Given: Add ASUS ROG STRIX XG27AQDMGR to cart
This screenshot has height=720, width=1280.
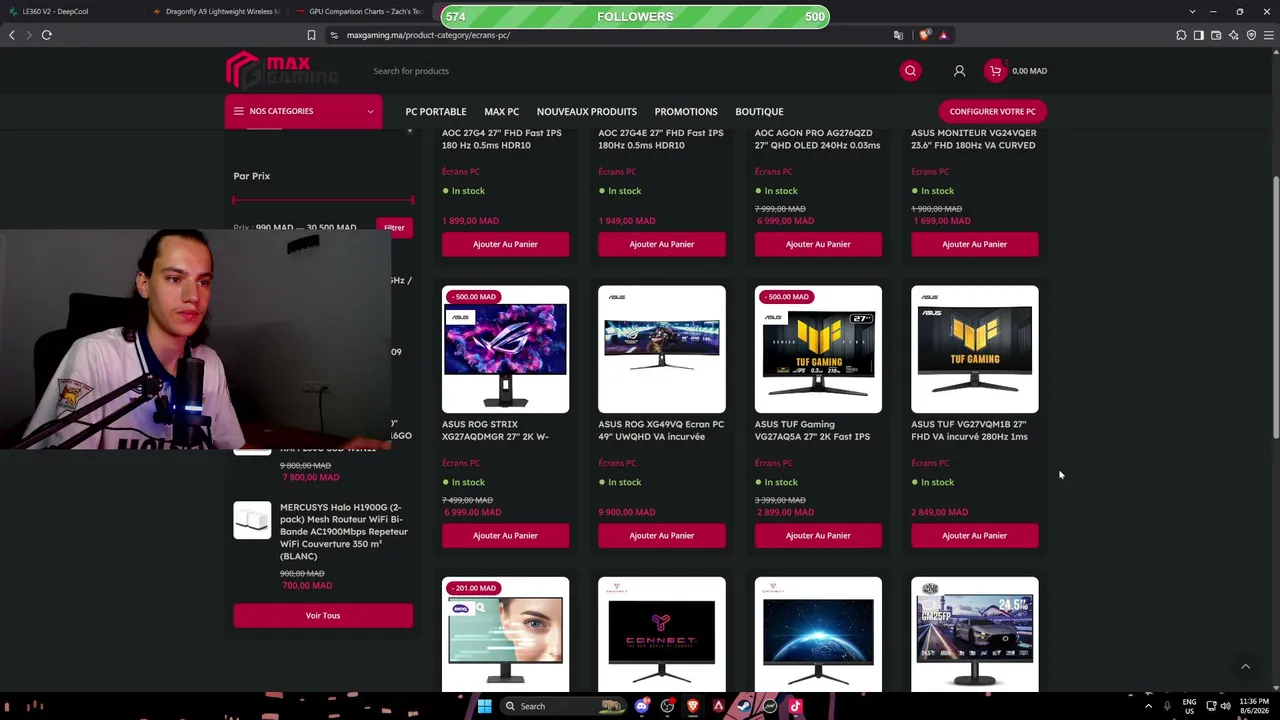Looking at the screenshot, I should coord(505,535).
